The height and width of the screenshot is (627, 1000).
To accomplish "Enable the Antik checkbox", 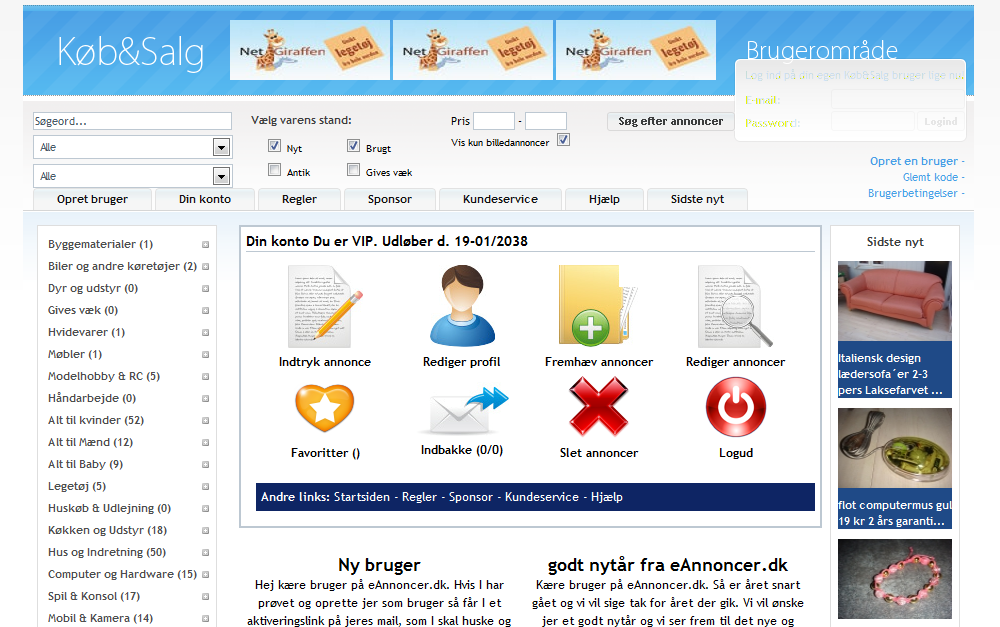I will point(274,171).
